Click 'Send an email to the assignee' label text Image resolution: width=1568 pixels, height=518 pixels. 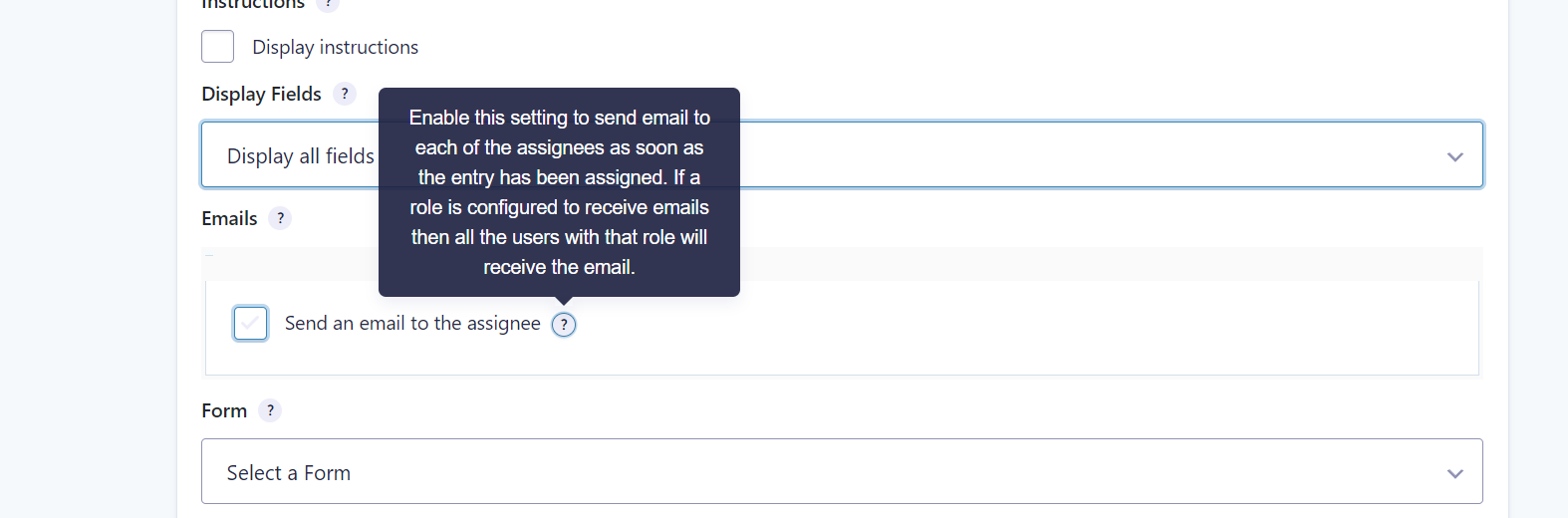412,323
